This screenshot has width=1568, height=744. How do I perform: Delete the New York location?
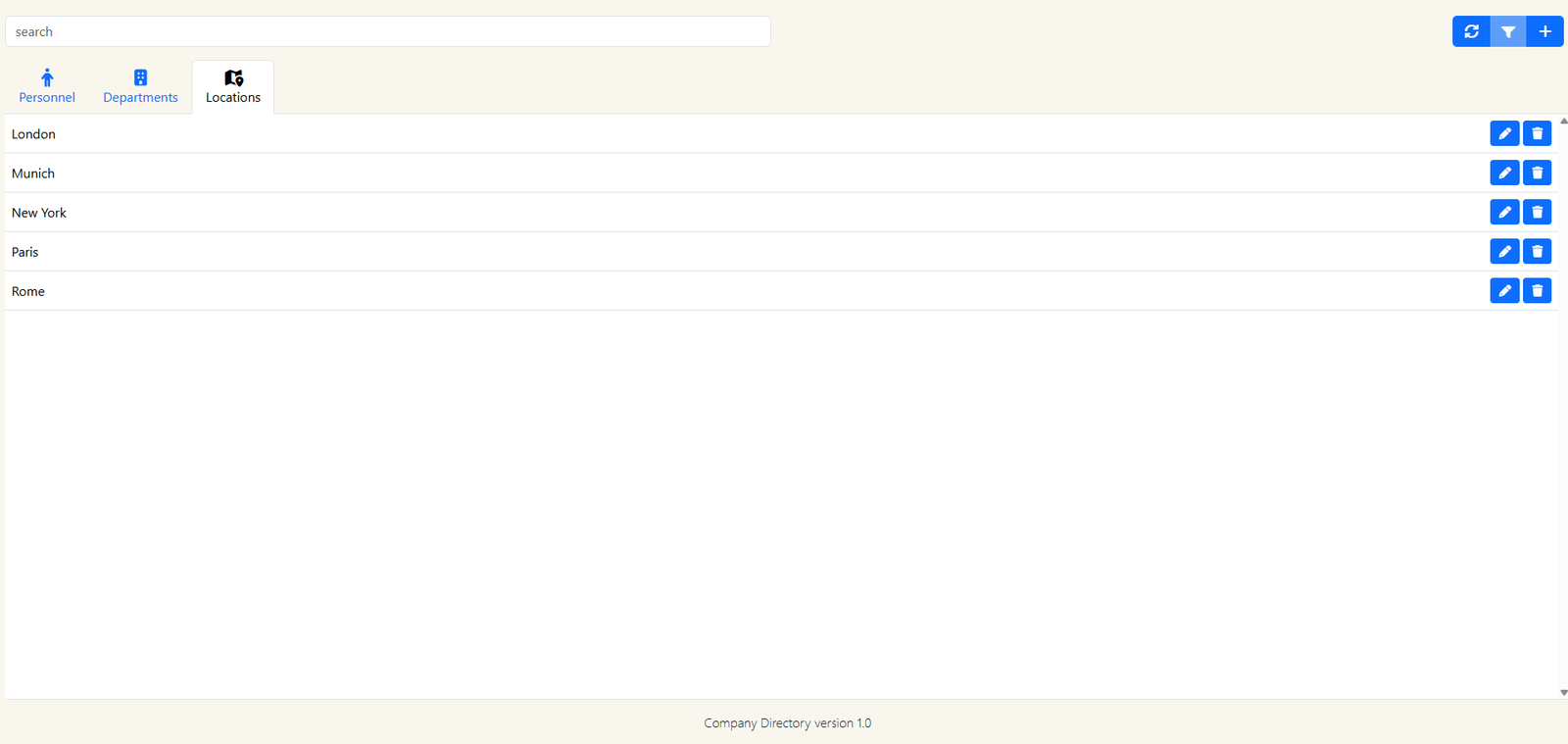click(1537, 212)
